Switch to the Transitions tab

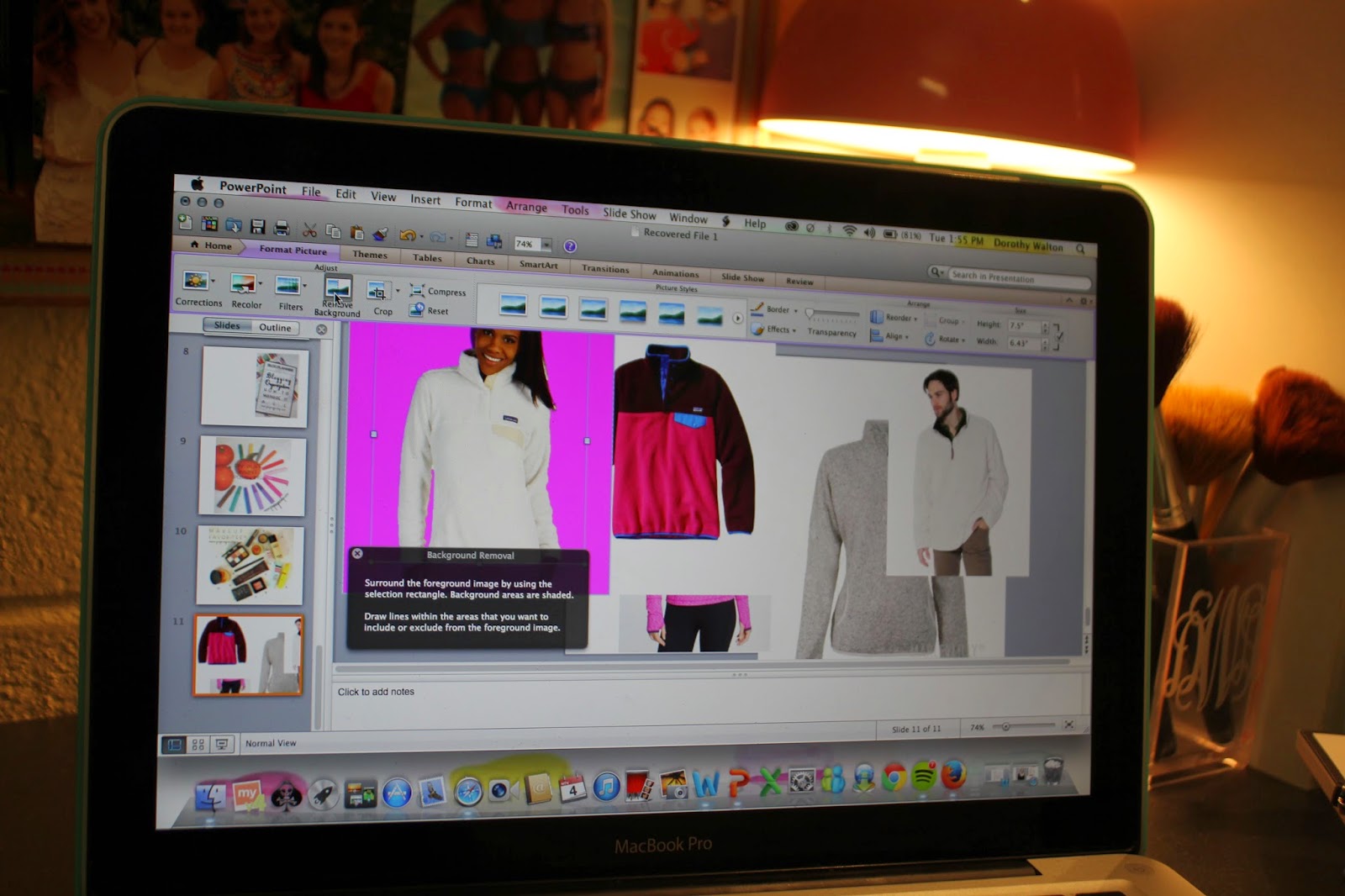[606, 269]
